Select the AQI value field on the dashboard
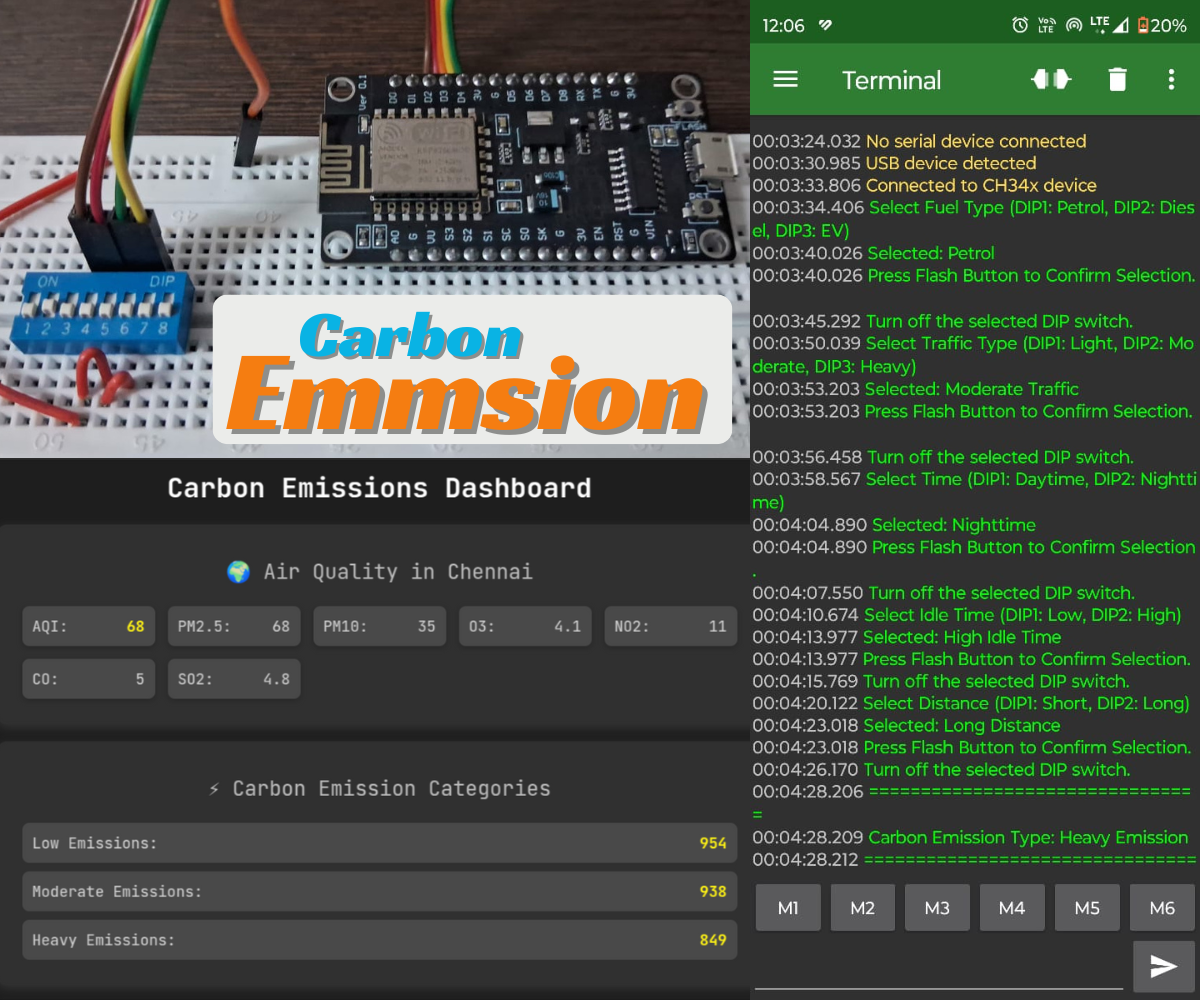The height and width of the screenshot is (1000, 1200). coord(88,626)
